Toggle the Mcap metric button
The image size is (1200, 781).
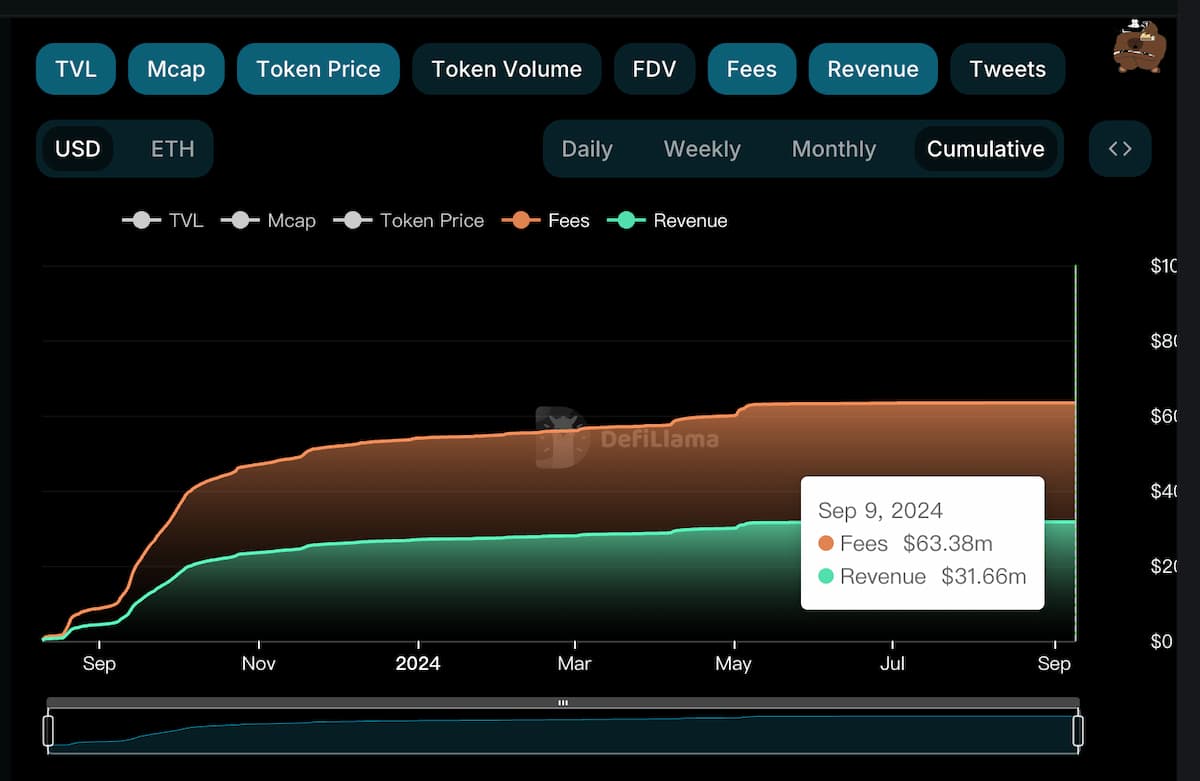coord(176,69)
